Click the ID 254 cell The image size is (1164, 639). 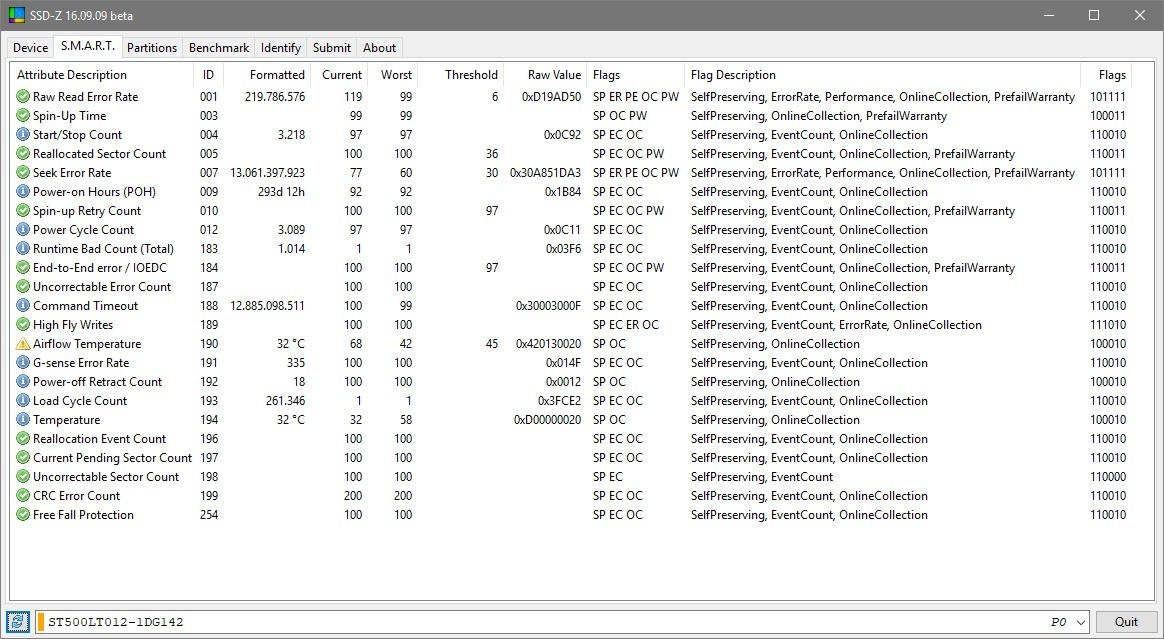click(x=209, y=515)
